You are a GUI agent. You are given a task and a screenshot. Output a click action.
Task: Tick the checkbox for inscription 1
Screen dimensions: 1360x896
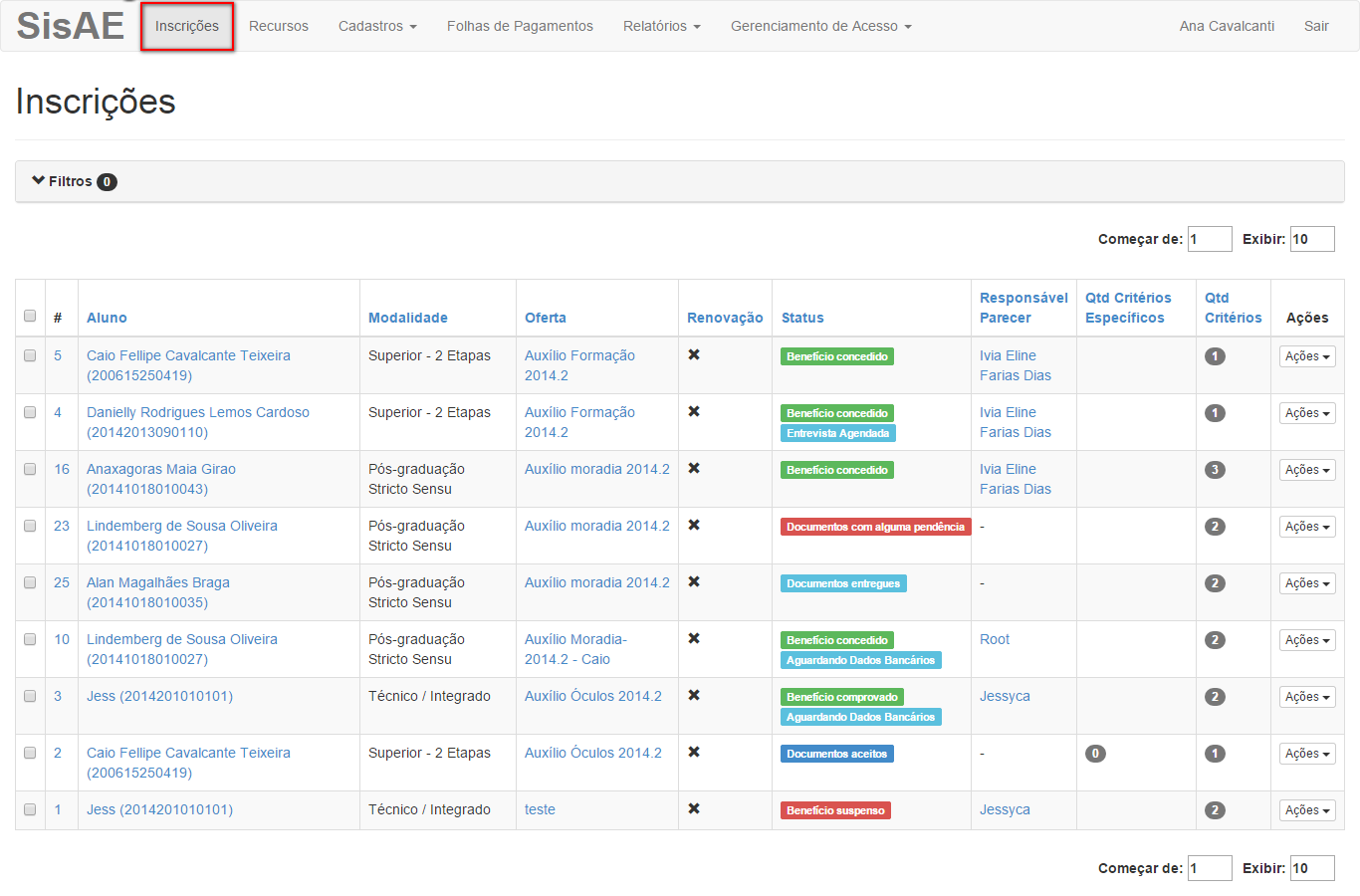click(30, 809)
